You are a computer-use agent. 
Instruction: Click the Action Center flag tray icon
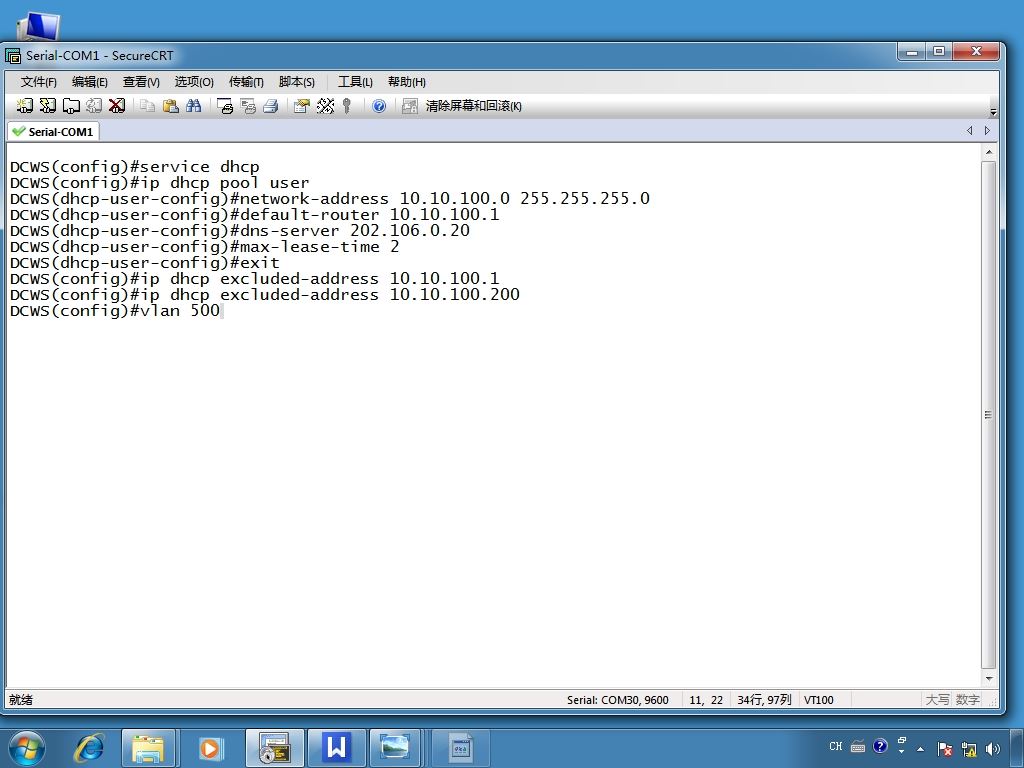(x=944, y=748)
